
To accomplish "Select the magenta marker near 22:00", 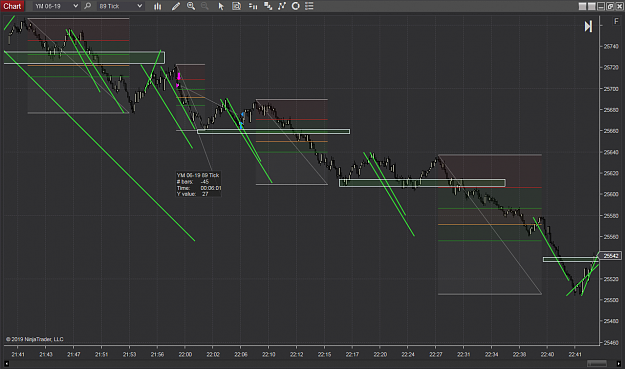I will [x=179, y=77].
